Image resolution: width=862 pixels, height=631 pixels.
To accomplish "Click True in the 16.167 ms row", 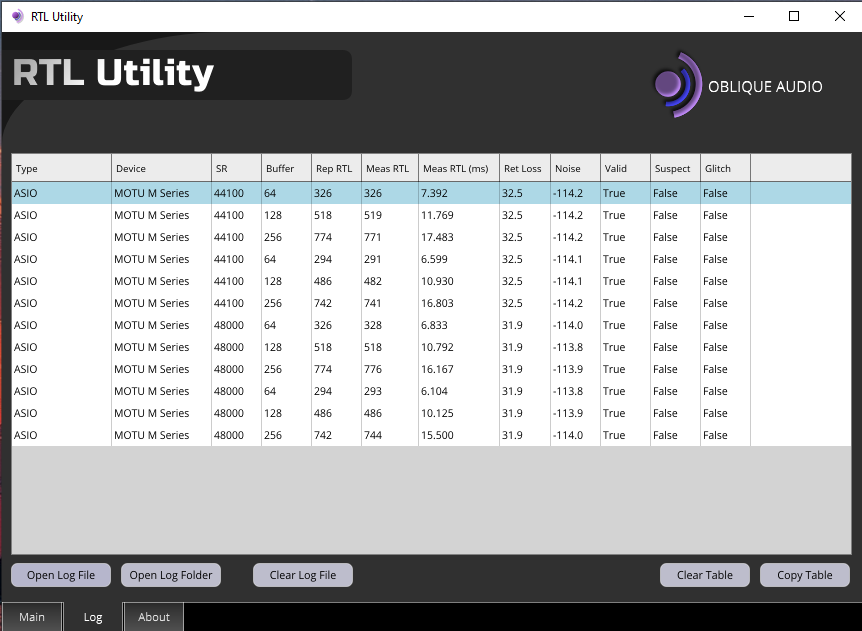I will (614, 369).
